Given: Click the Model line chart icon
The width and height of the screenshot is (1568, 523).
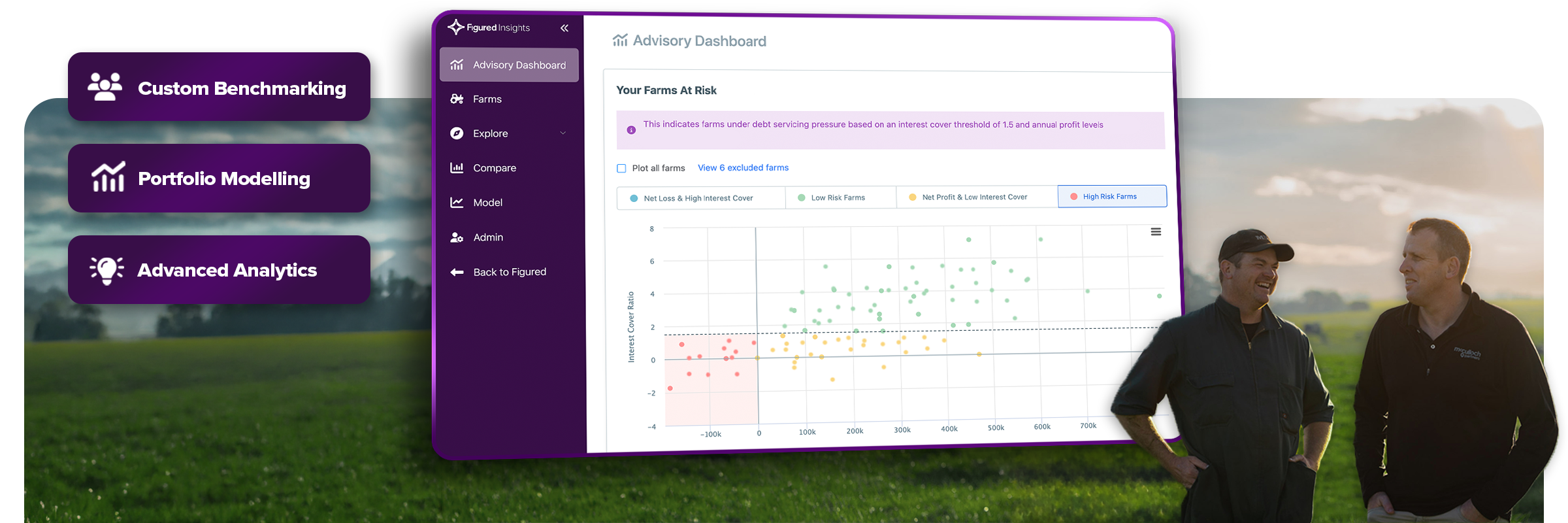Looking at the screenshot, I should (457, 203).
